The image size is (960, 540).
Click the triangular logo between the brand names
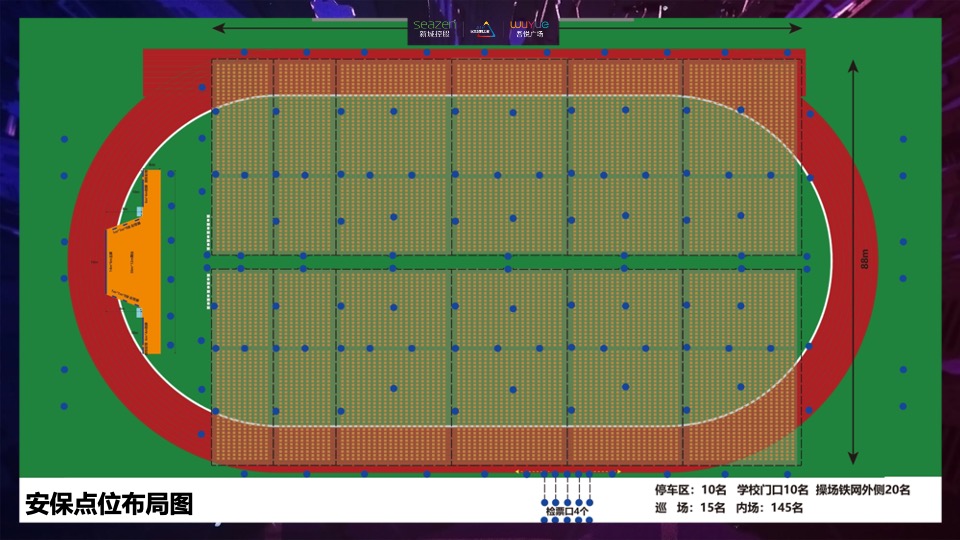[x=483, y=28]
